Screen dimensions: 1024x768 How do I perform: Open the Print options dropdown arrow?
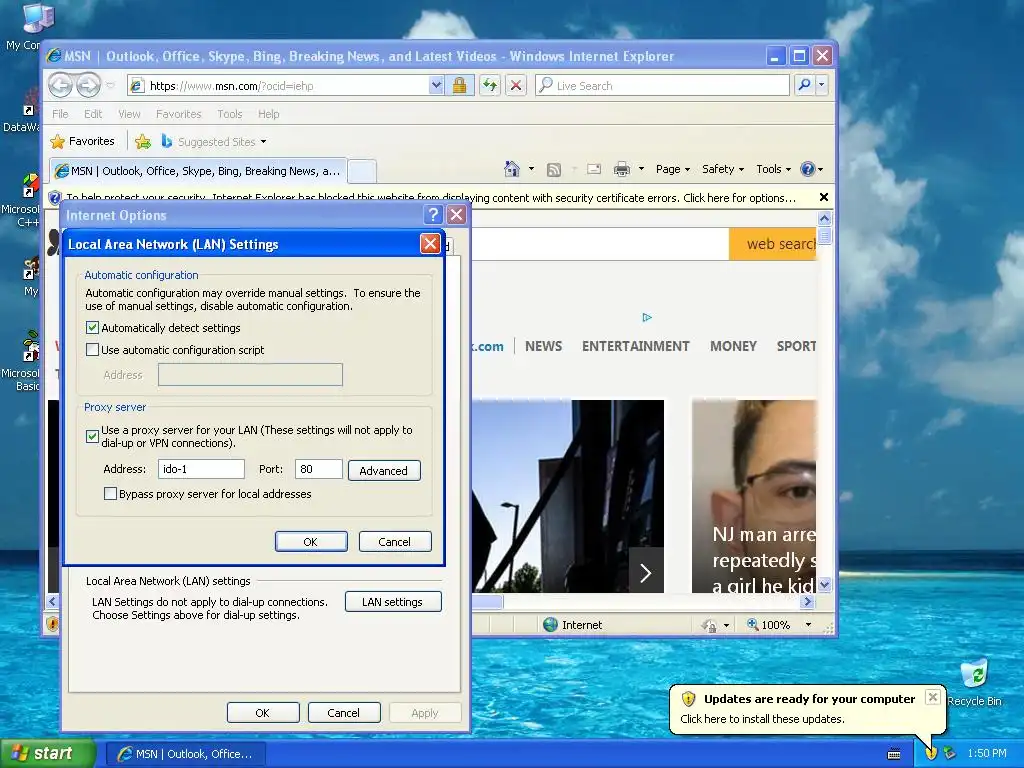[641, 169]
